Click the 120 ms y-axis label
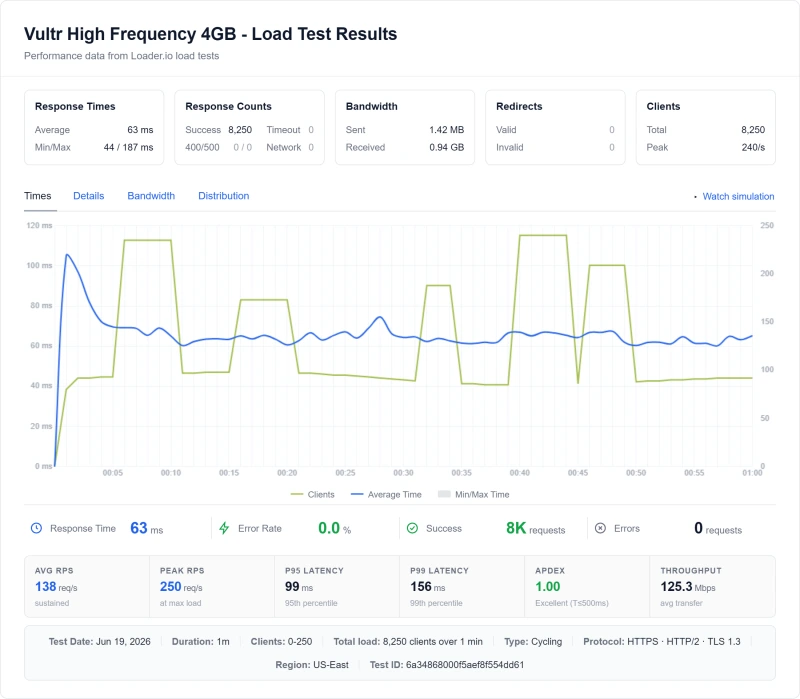 [x=39, y=226]
